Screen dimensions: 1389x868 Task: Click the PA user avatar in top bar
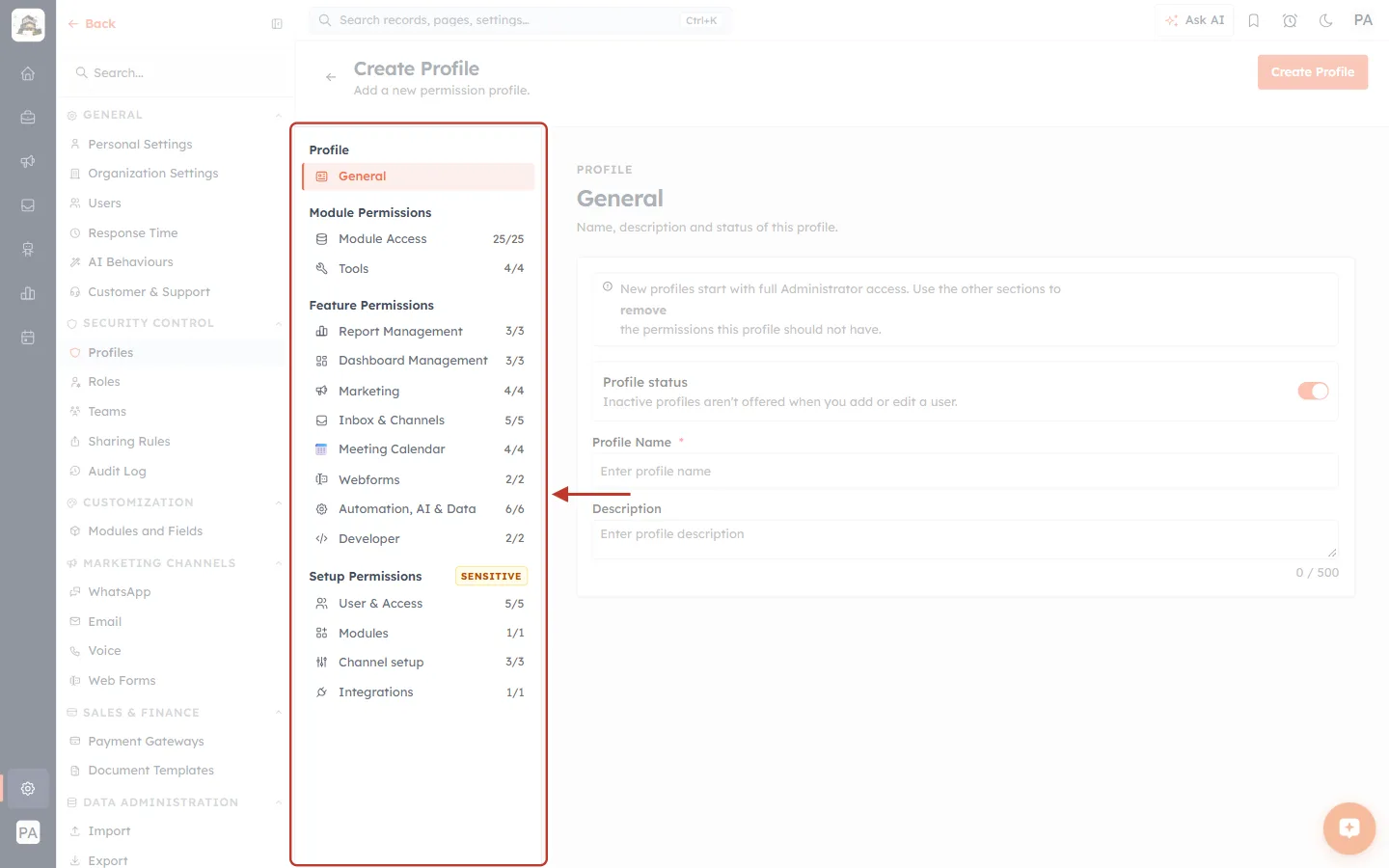1363,20
